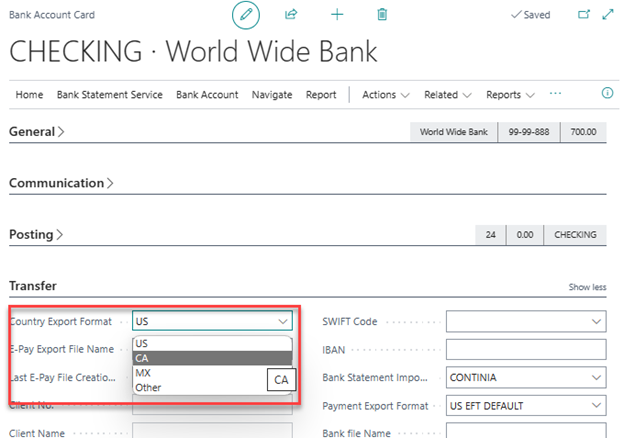Image resolution: width=624 pixels, height=438 pixels.
Task: Click the IBAN input field
Action: point(525,350)
